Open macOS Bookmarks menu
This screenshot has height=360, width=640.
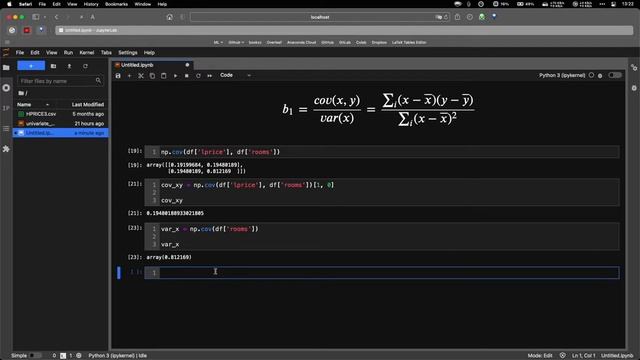click(116, 4)
